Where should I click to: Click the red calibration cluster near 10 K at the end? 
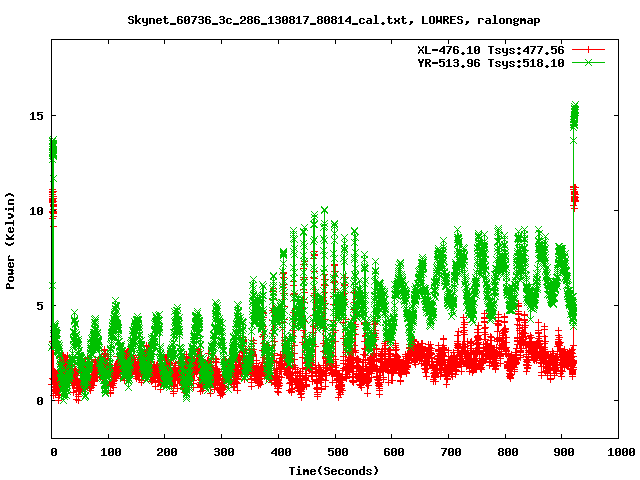575,198
